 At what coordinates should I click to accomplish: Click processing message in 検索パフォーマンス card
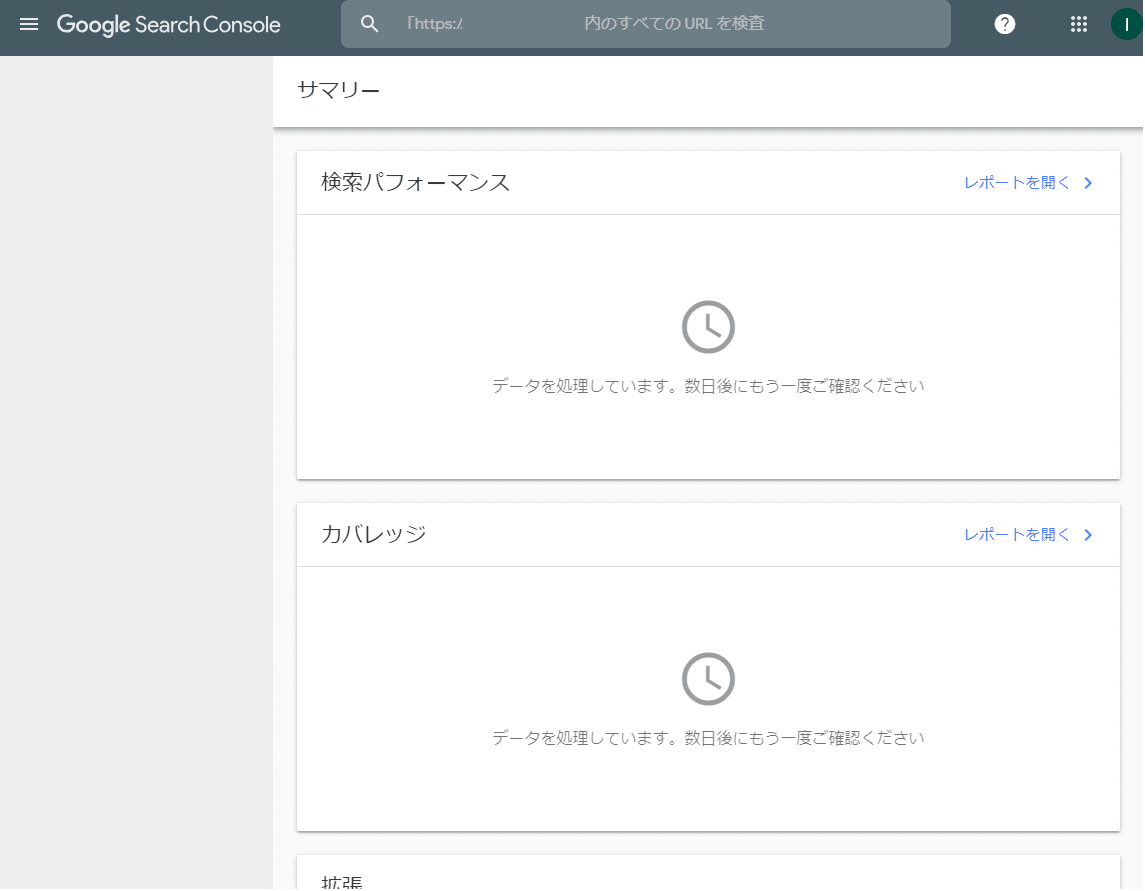(x=708, y=386)
